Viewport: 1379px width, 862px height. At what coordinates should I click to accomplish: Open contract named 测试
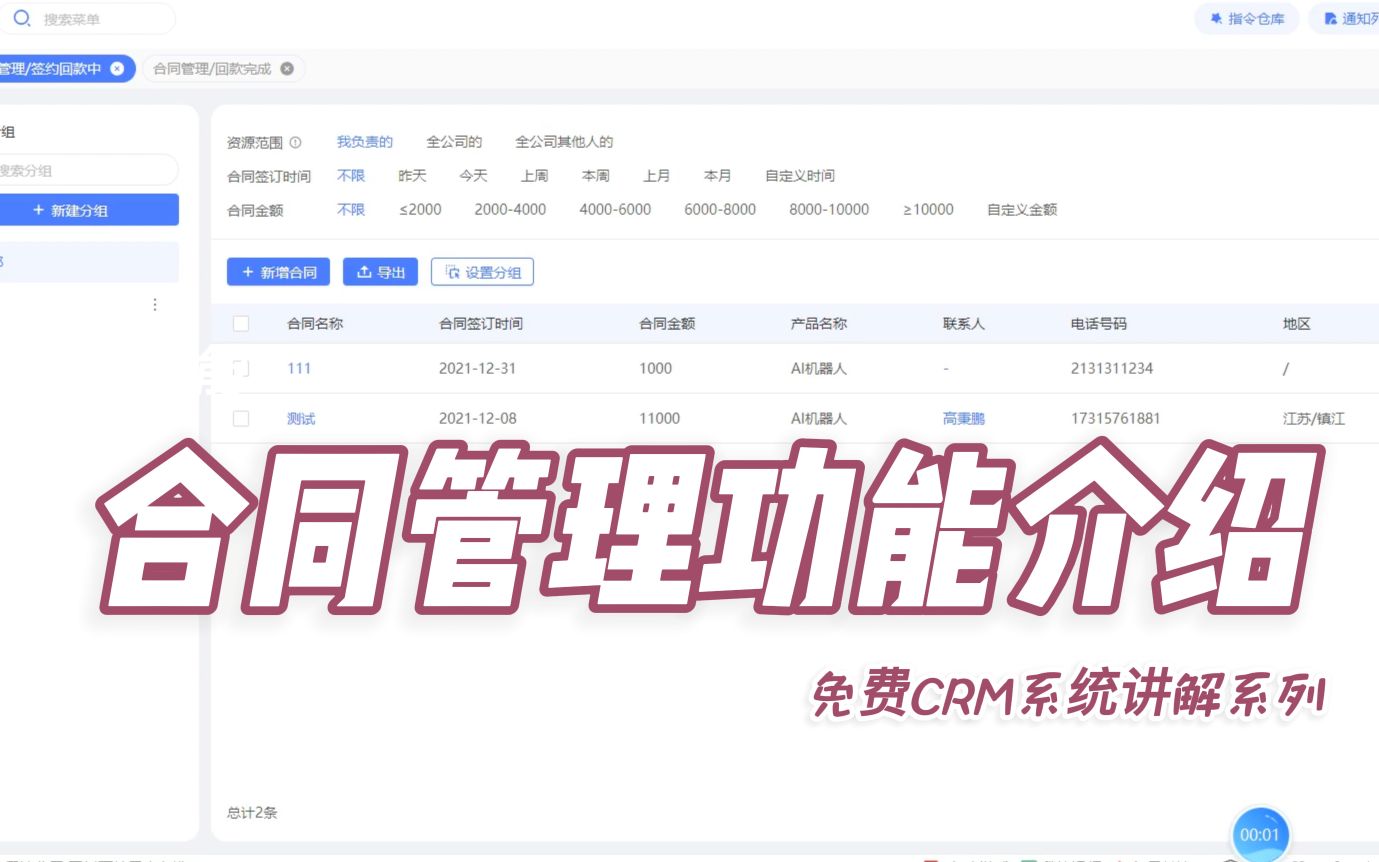click(x=301, y=419)
